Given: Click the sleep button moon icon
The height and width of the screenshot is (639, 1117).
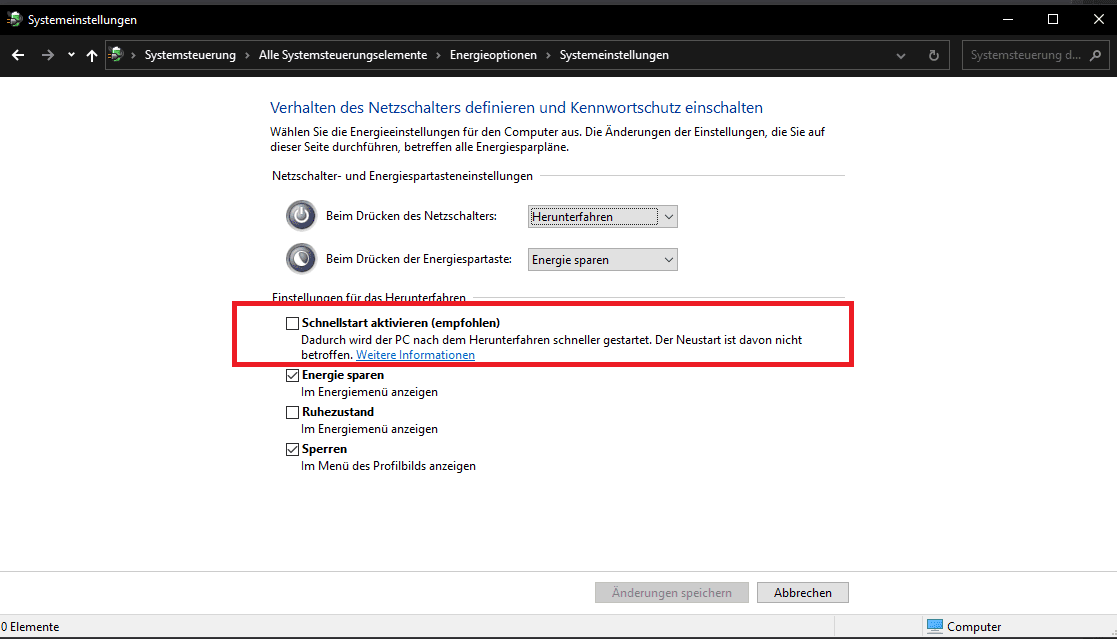Looking at the screenshot, I should (301, 259).
